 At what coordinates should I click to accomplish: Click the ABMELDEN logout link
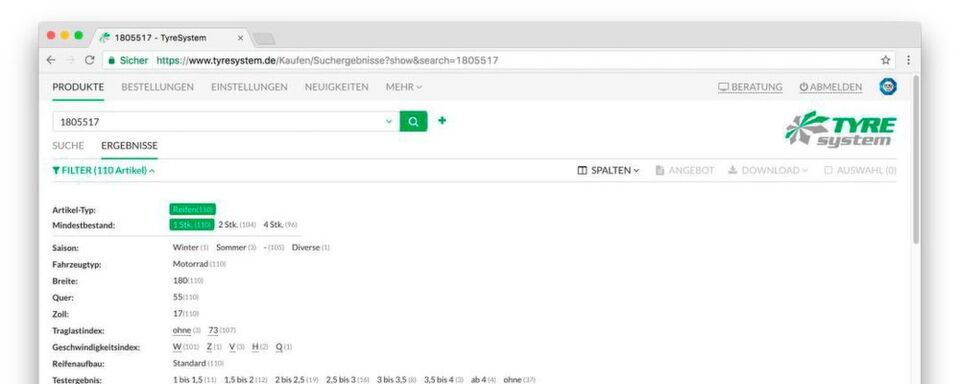click(x=831, y=87)
